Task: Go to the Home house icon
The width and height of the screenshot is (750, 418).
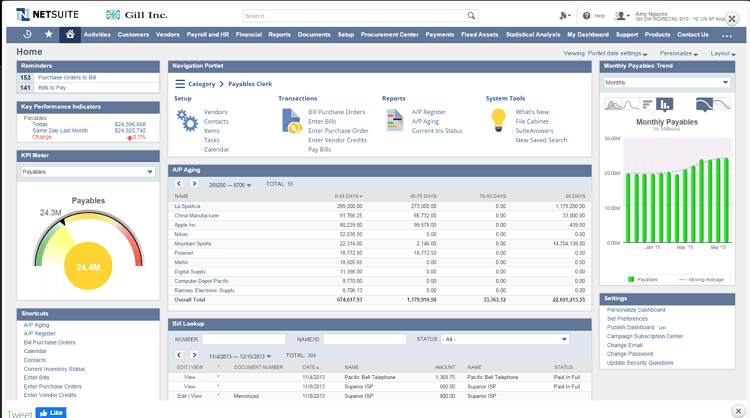Action: pos(70,34)
